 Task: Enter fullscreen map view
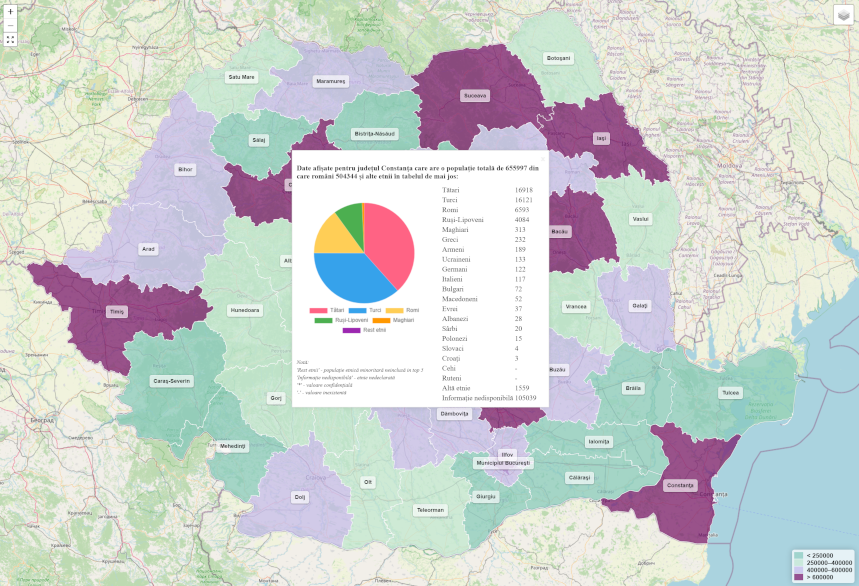tap(10, 40)
